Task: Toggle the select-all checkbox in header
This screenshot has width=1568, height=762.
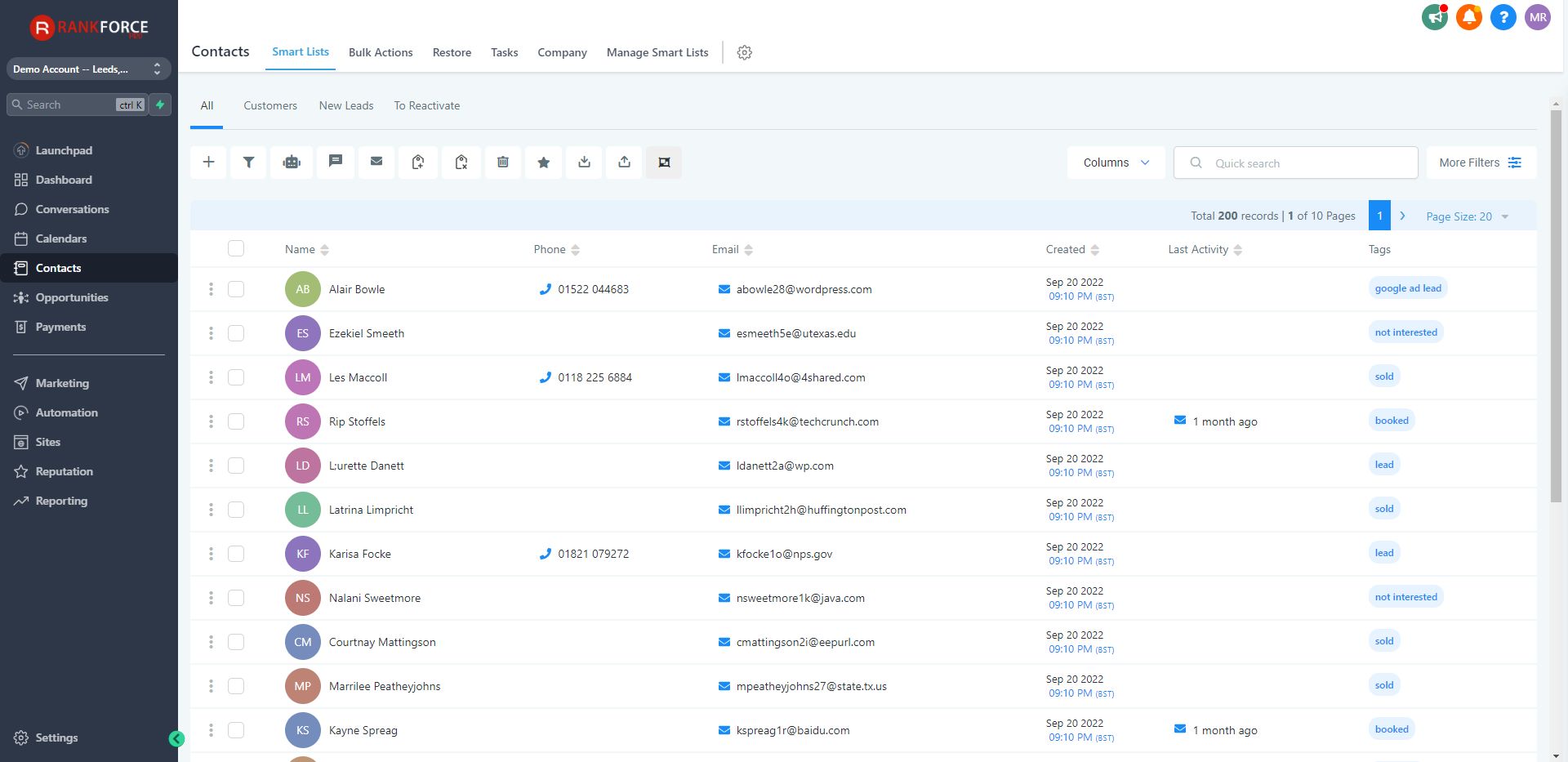Action: pos(236,249)
